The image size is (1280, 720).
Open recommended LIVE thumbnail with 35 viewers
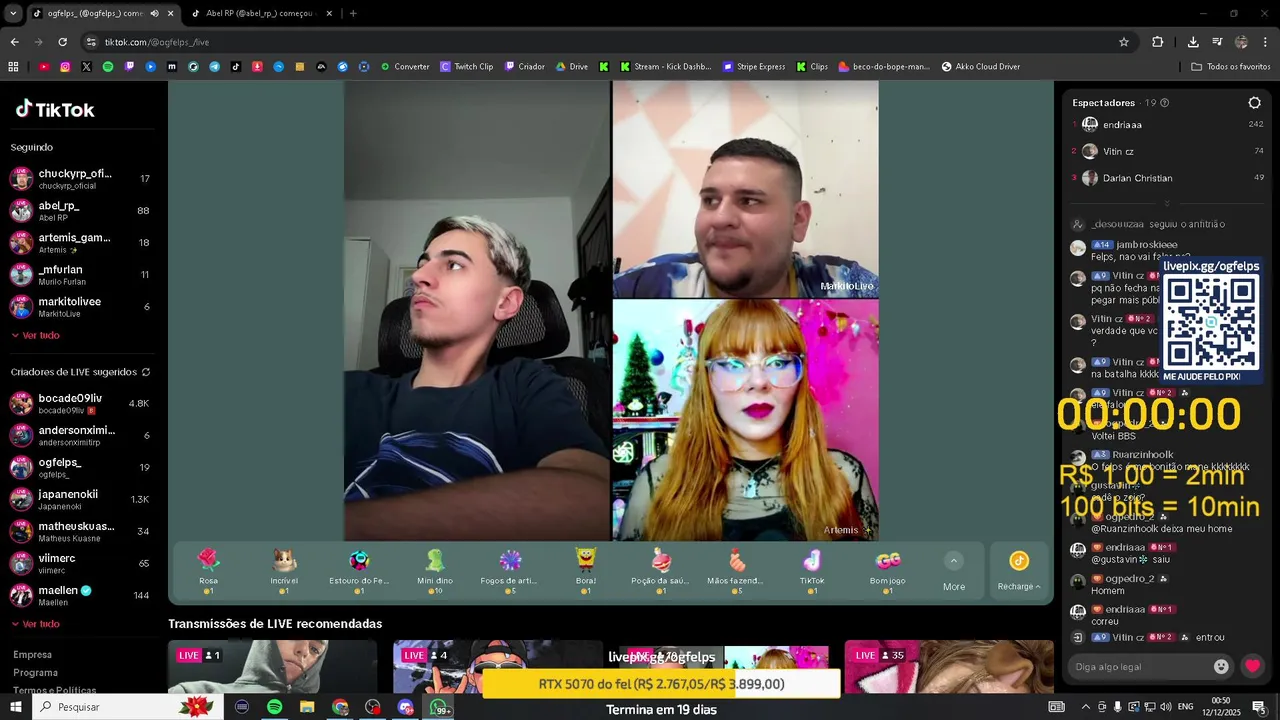coord(949,667)
